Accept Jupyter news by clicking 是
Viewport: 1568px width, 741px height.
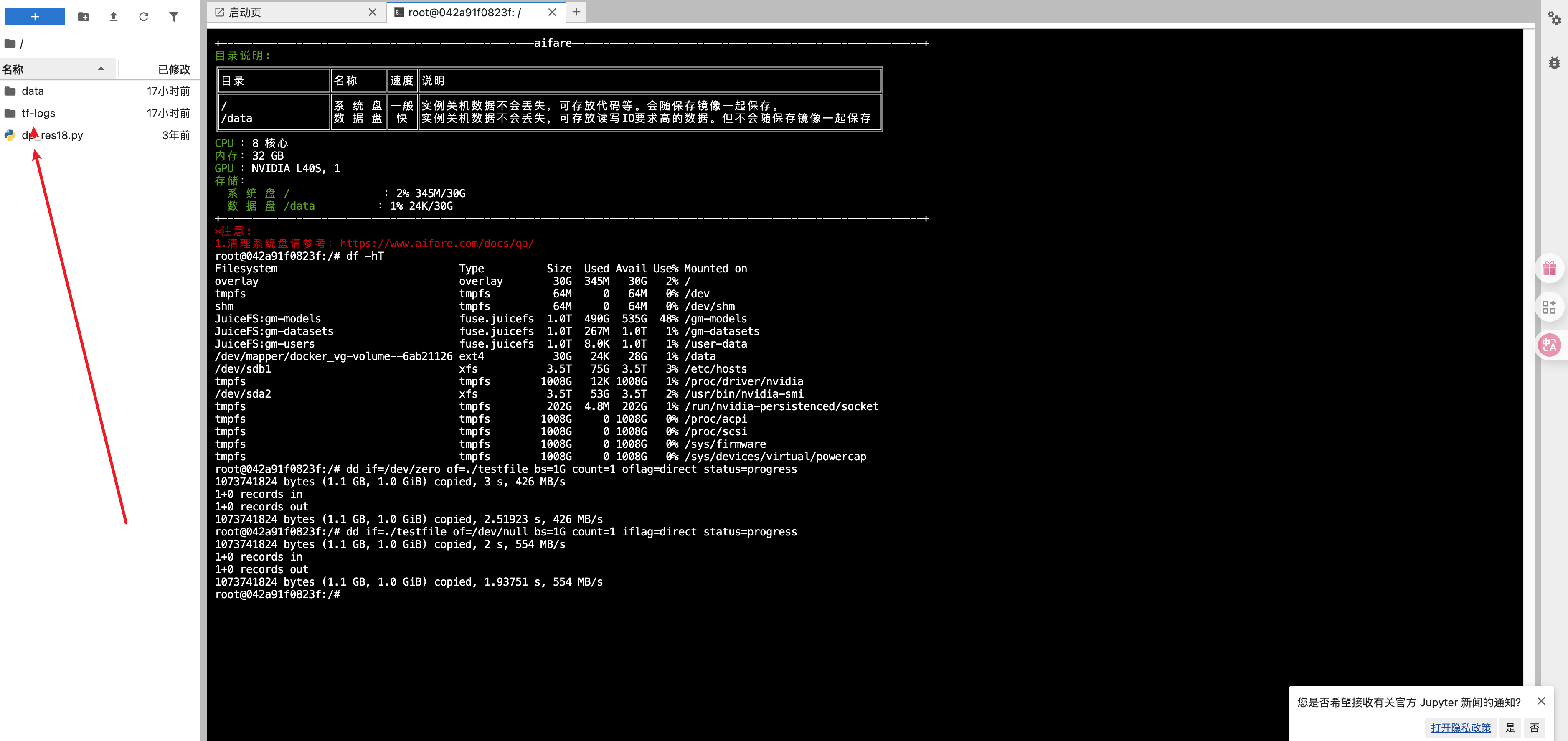[1510, 728]
